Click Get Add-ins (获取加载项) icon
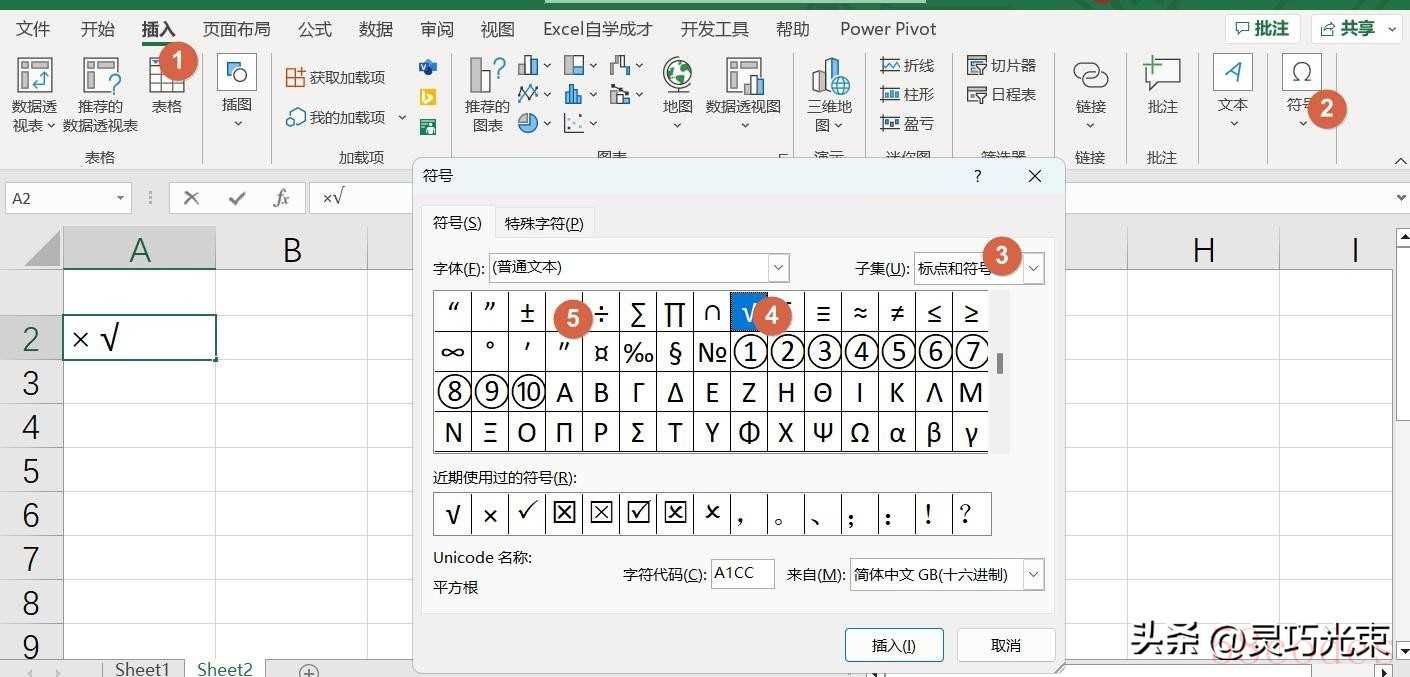The width and height of the screenshot is (1410, 677). point(335,78)
